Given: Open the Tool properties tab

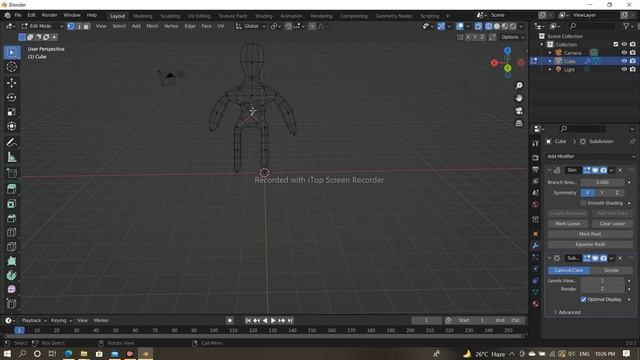Looking at the screenshot, I should point(536,143).
